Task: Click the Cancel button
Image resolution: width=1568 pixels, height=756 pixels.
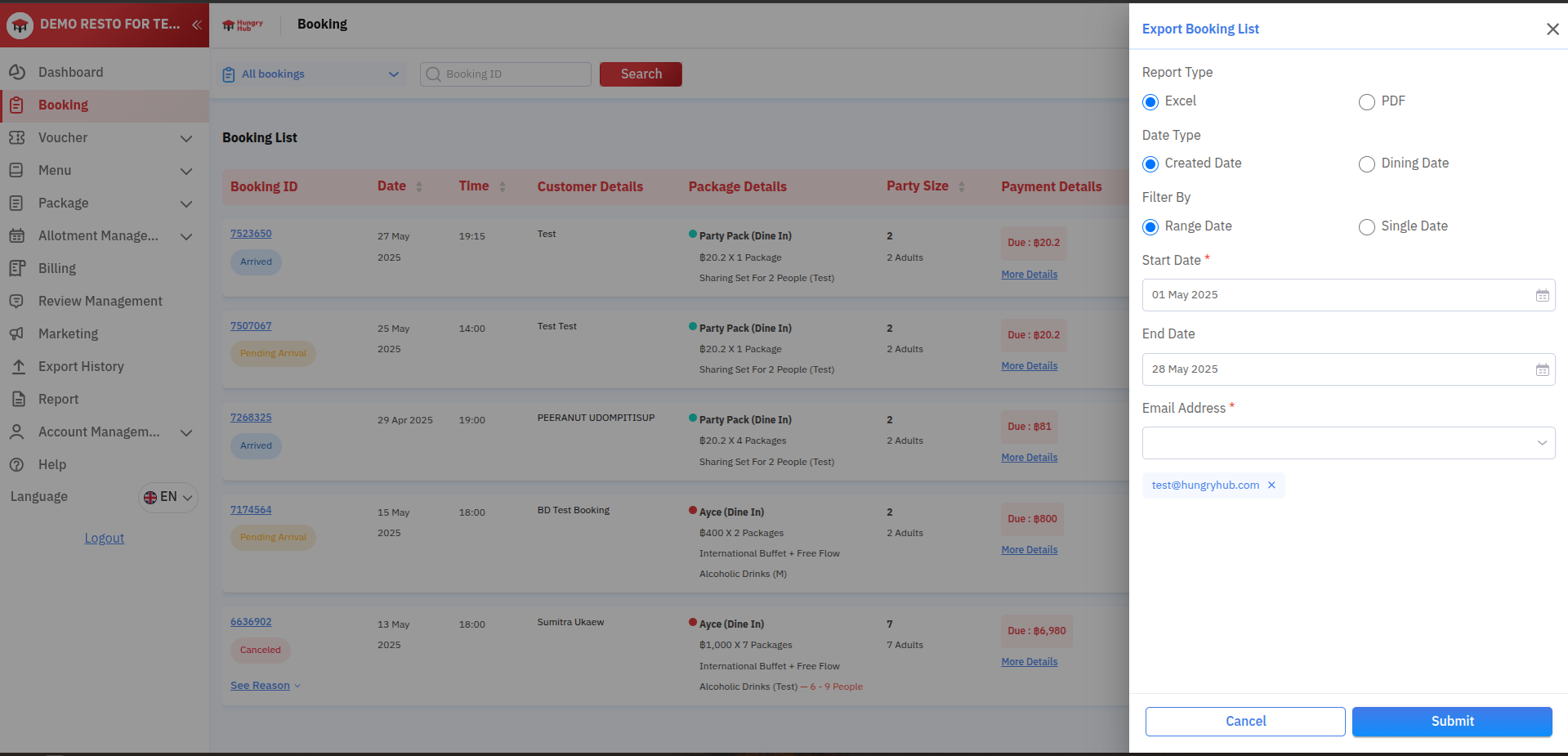Action: click(1244, 722)
